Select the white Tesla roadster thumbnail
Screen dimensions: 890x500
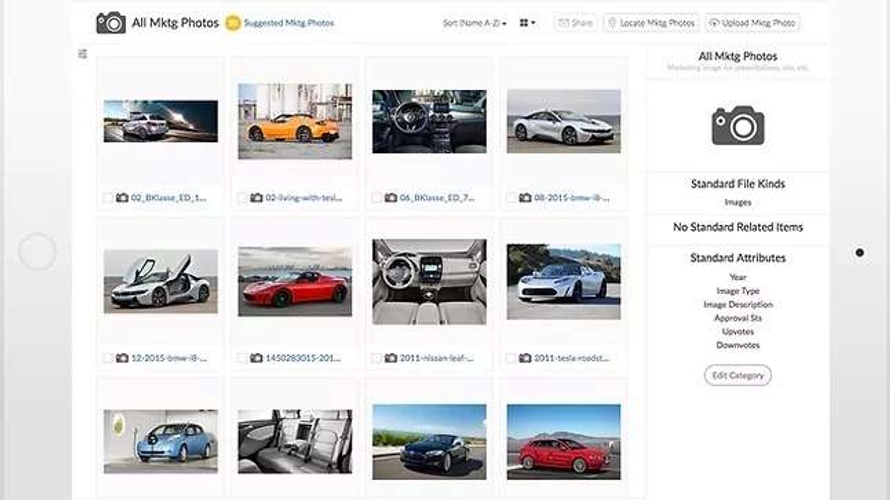(x=564, y=281)
